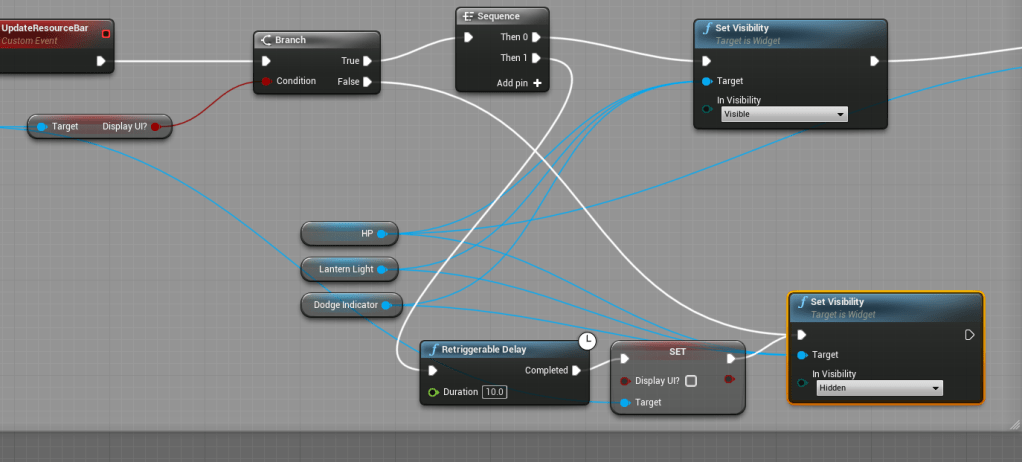Click the Display UI? red output pin

click(155, 127)
